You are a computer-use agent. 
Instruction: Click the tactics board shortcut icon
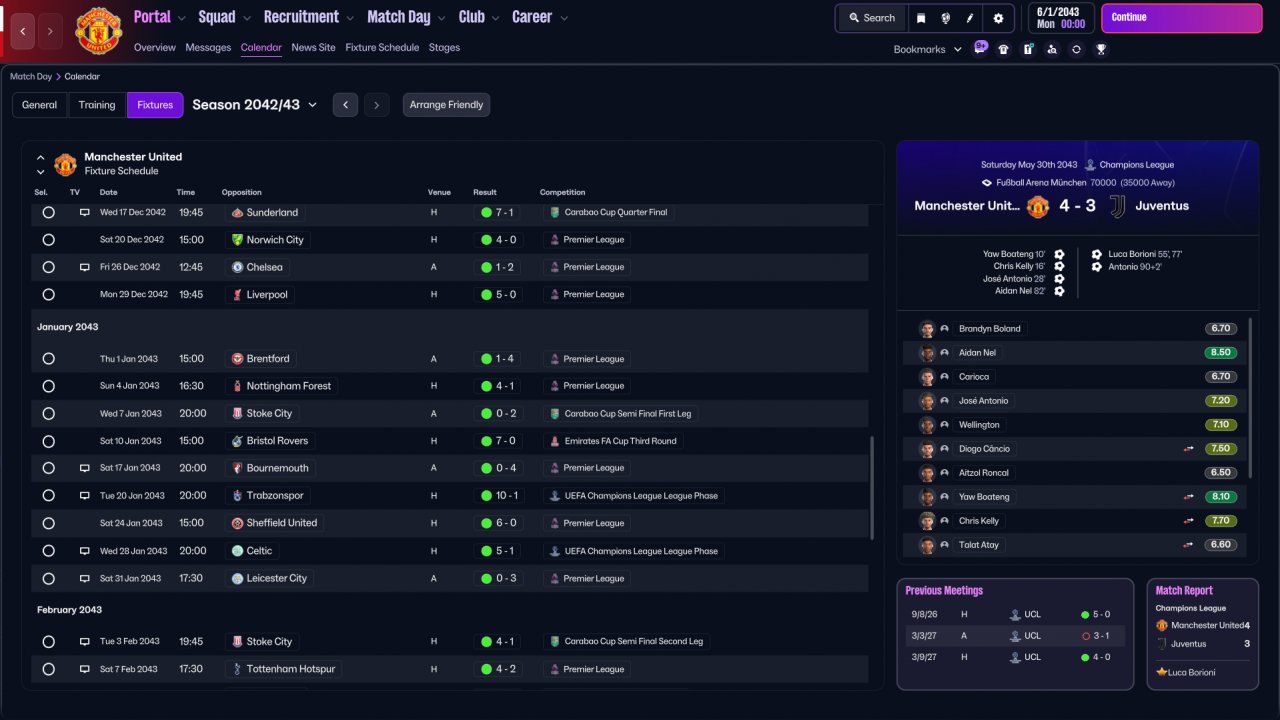click(1028, 49)
